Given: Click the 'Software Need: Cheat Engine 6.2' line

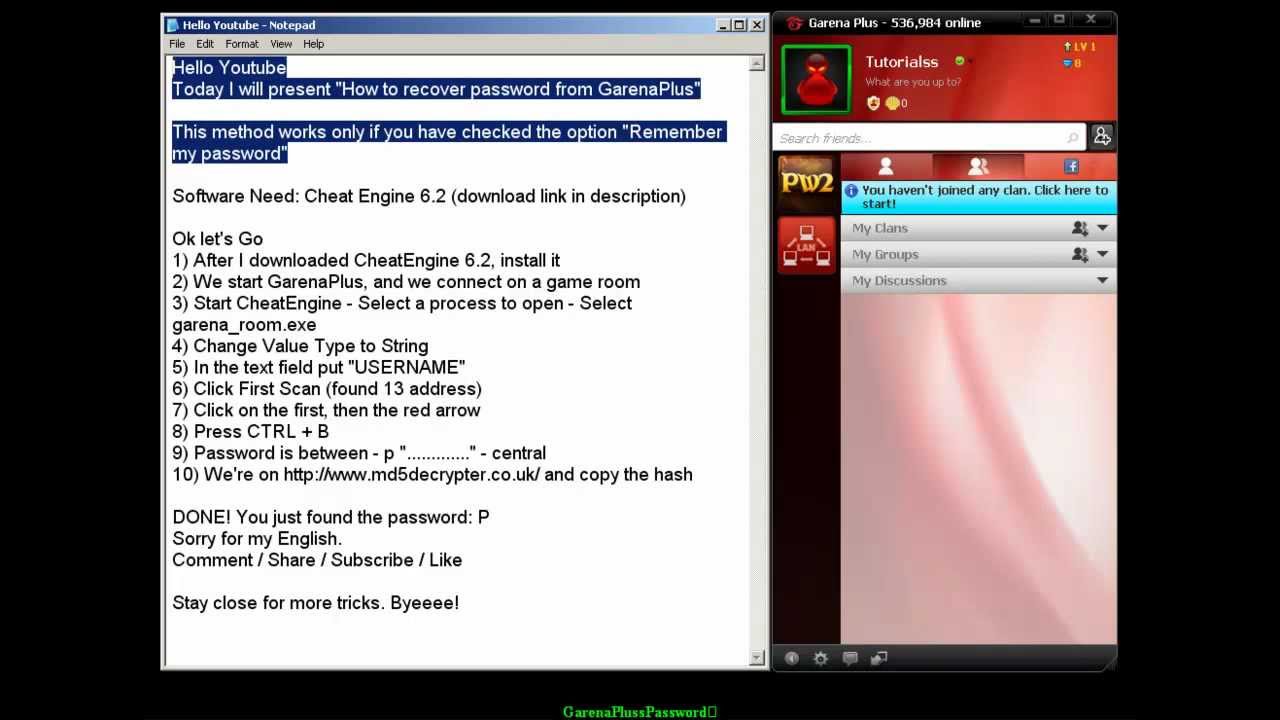Looking at the screenshot, I should pos(429,196).
